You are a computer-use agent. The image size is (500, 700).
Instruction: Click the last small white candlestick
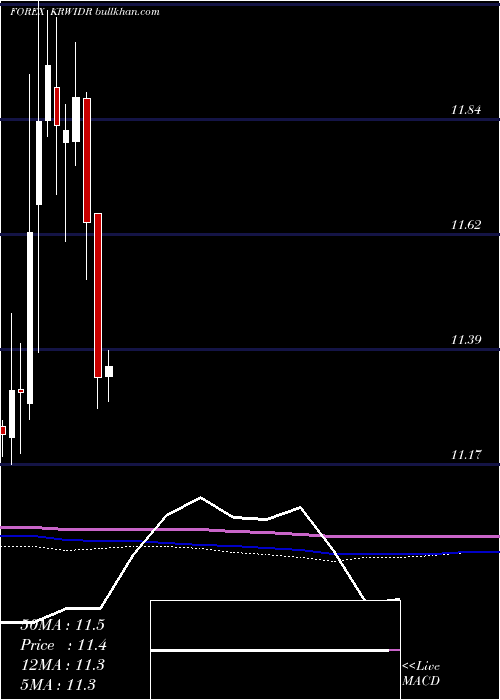pyautogui.click(x=109, y=371)
